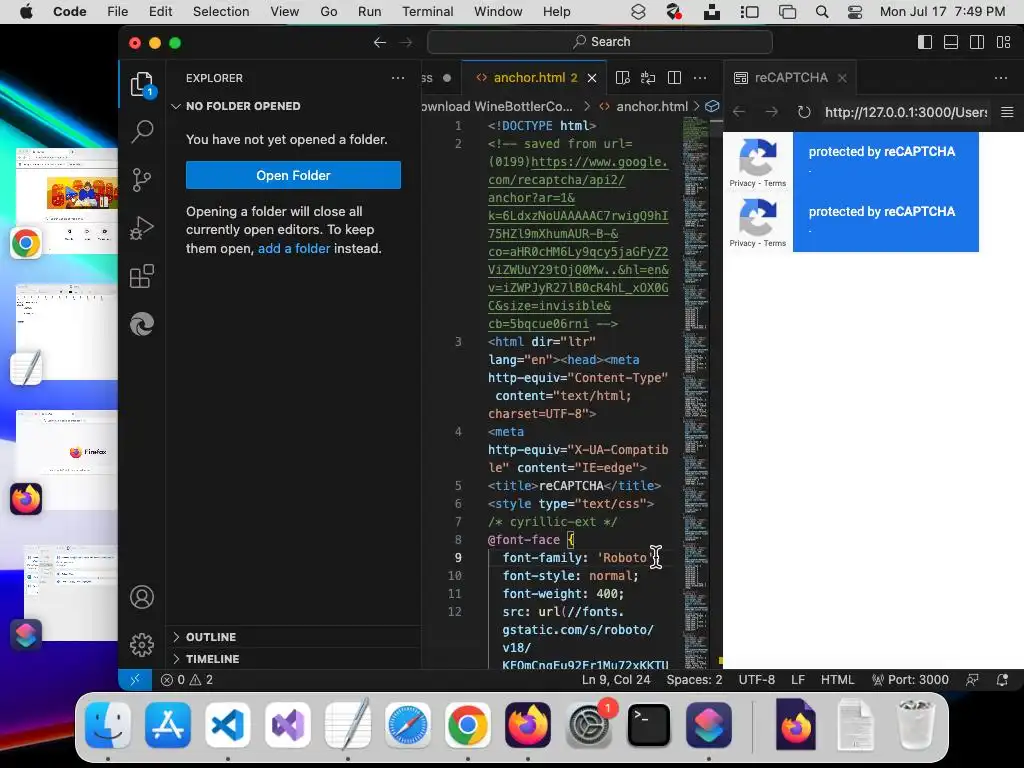
Task: Split the editor right
Action: click(x=675, y=78)
